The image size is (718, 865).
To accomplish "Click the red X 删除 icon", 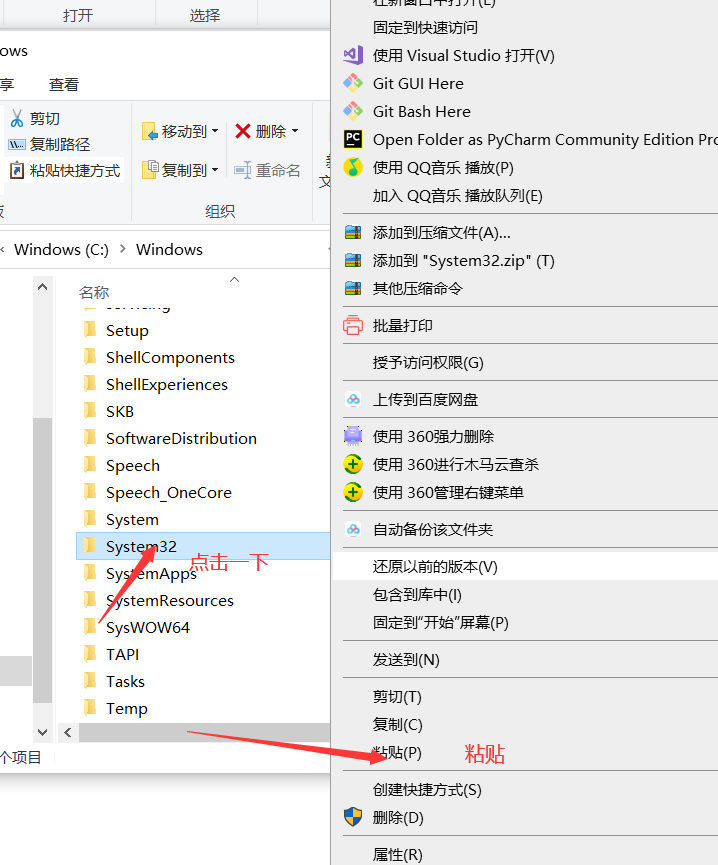I will pyautogui.click(x=243, y=131).
